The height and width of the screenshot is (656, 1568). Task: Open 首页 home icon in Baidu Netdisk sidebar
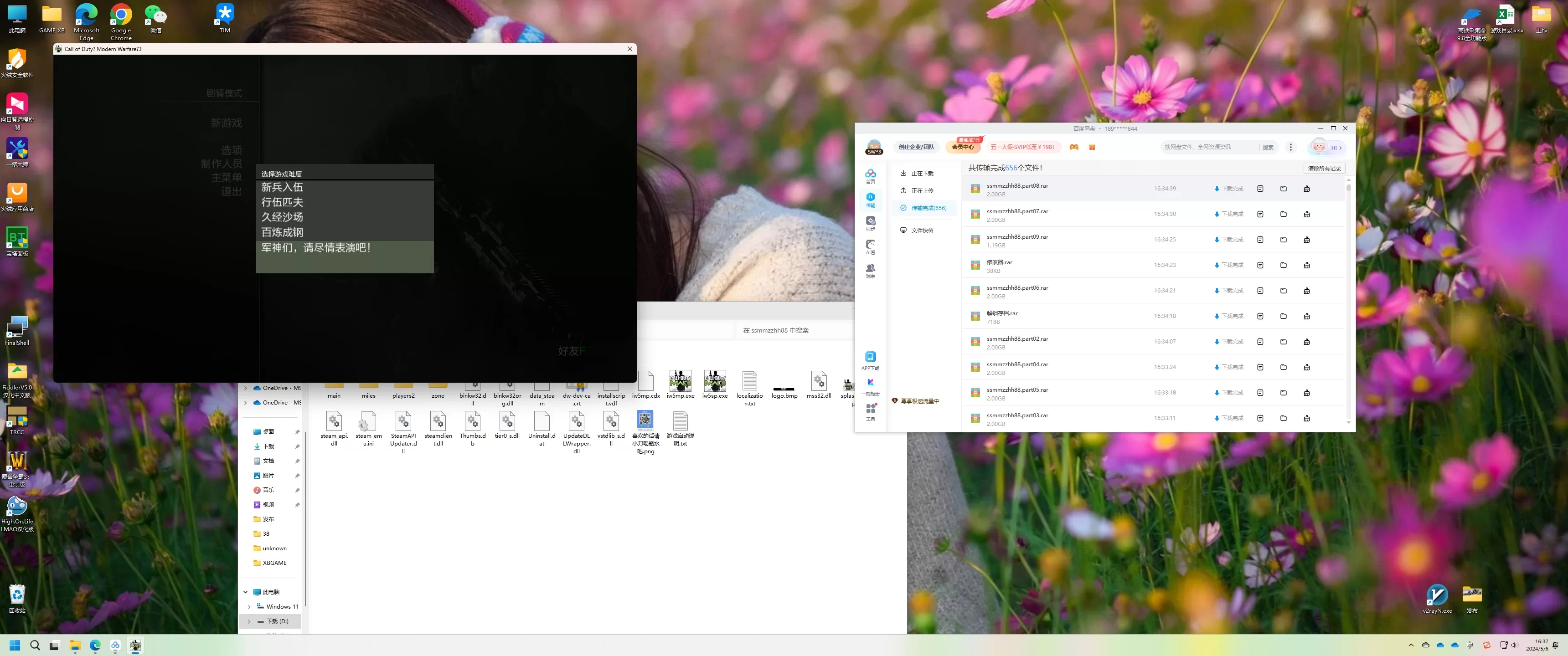(871, 175)
